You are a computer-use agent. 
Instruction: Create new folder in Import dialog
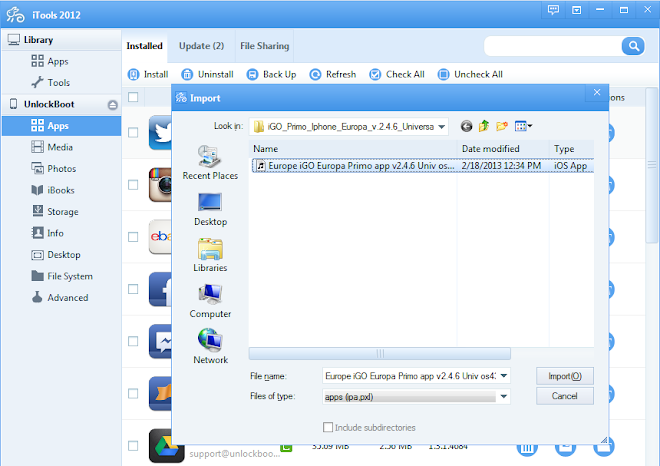[502, 126]
